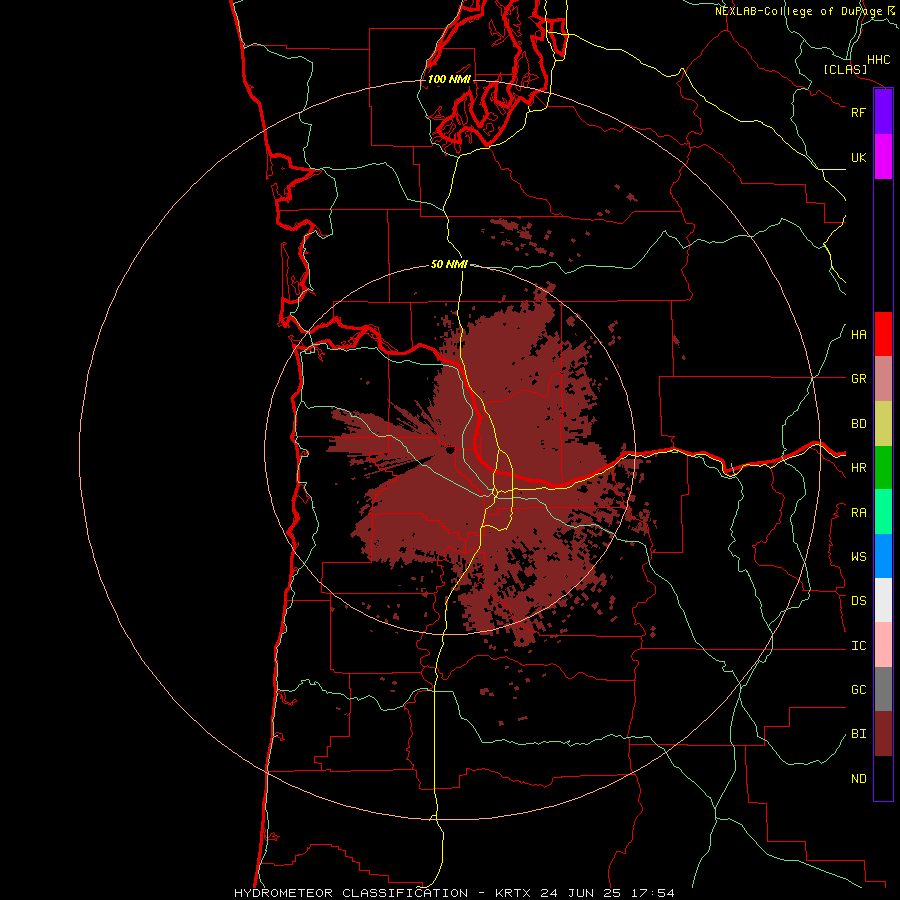900x900 pixels.
Task: Click the [CLAS] legend header
Action: coord(845,69)
